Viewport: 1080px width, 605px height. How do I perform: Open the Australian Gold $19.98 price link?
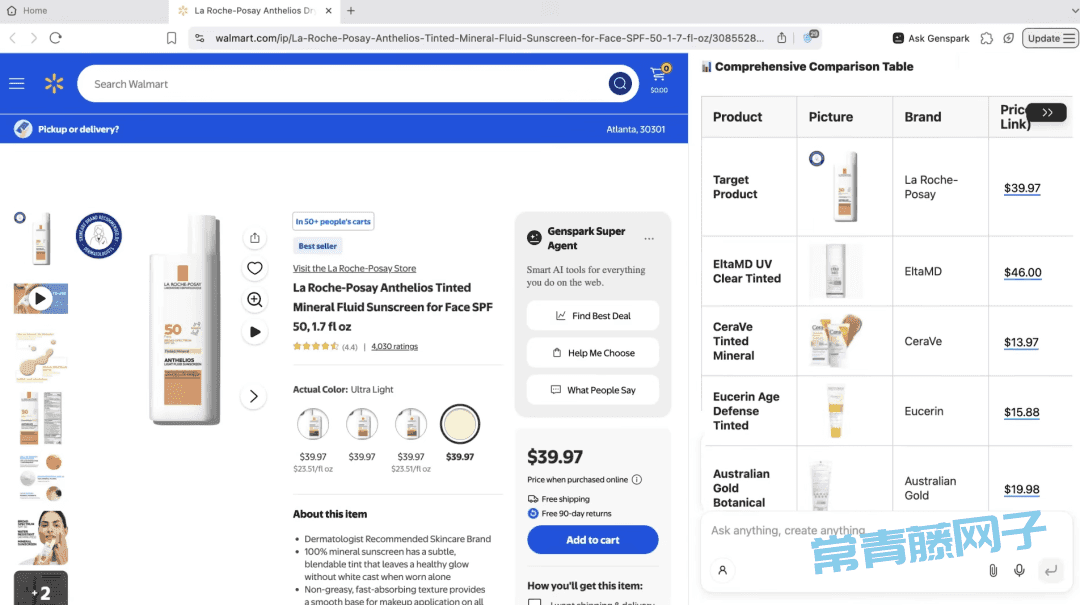(x=1021, y=489)
